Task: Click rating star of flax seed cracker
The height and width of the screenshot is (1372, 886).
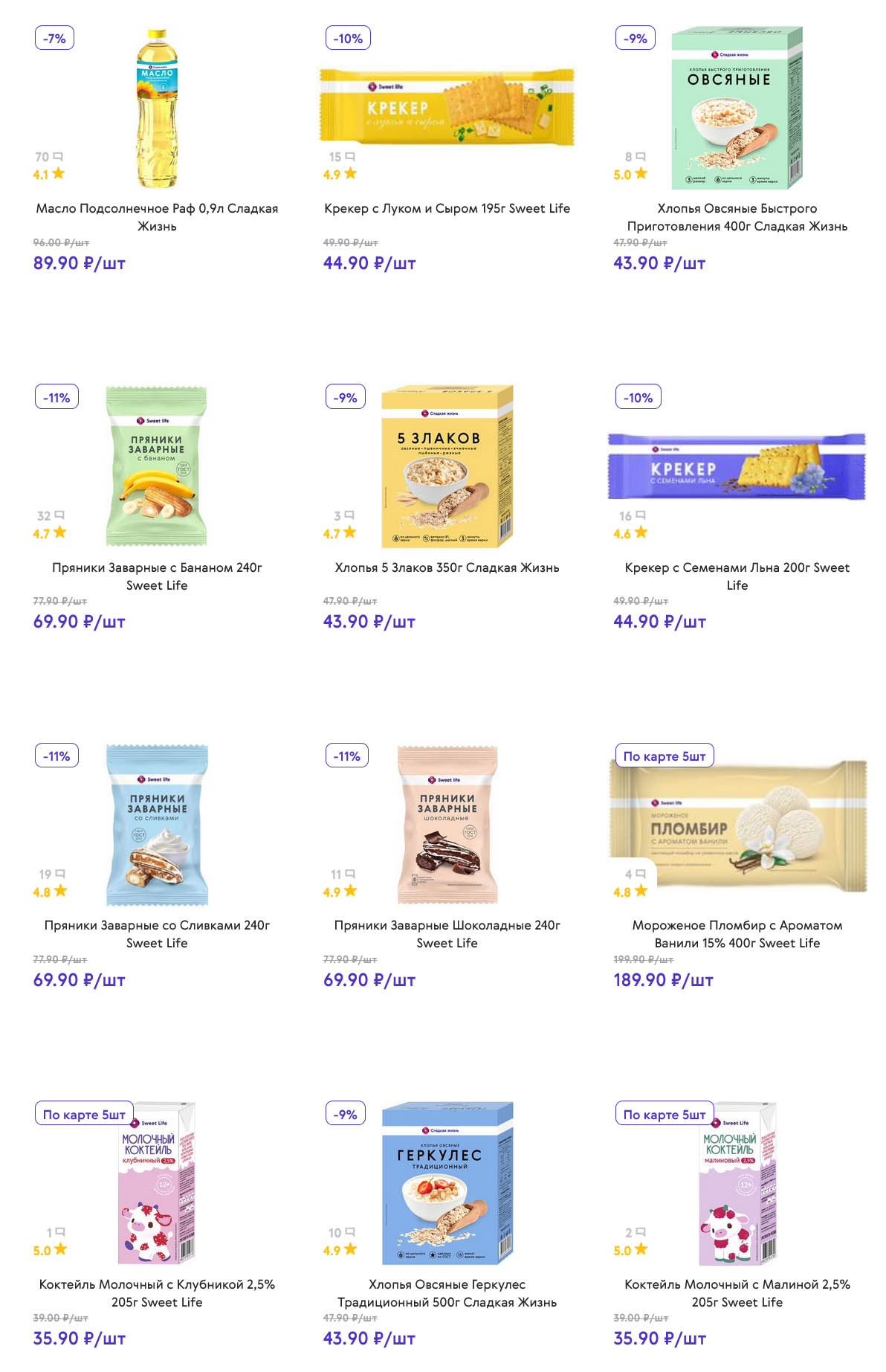Action: 641,532
